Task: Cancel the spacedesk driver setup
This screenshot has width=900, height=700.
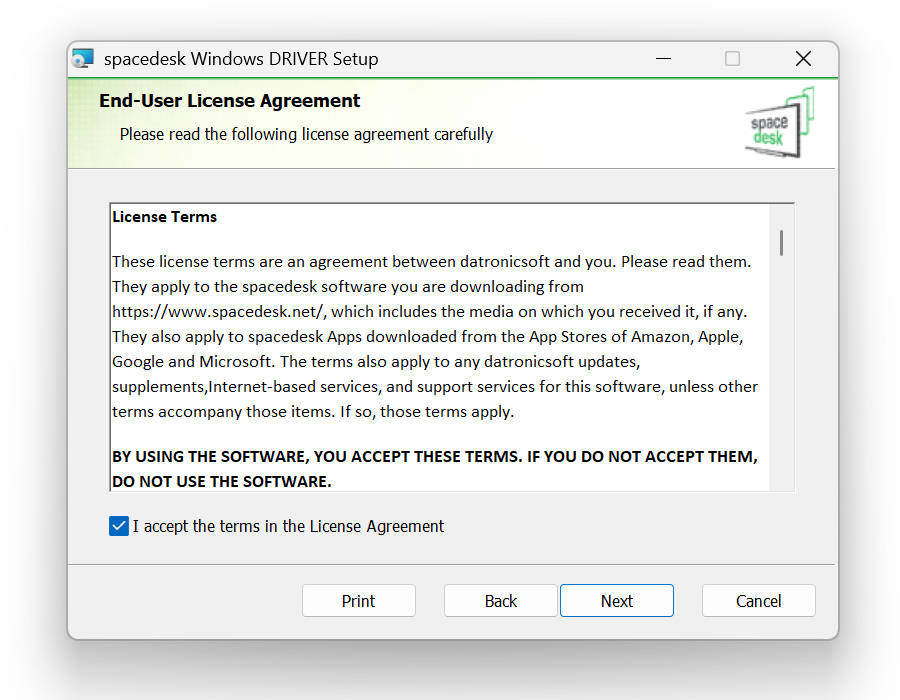Action: coord(758,601)
